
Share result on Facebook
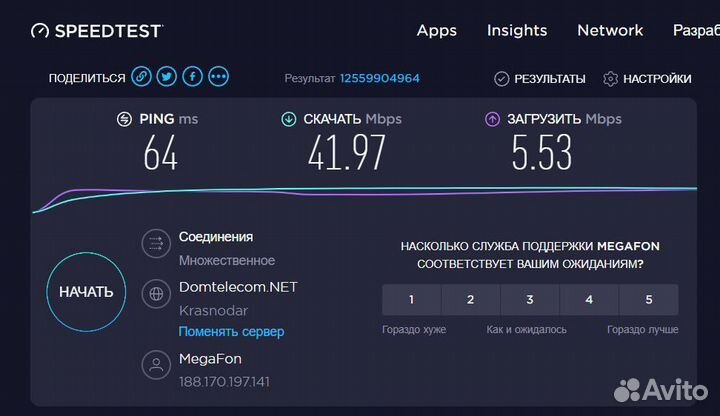(192, 77)
